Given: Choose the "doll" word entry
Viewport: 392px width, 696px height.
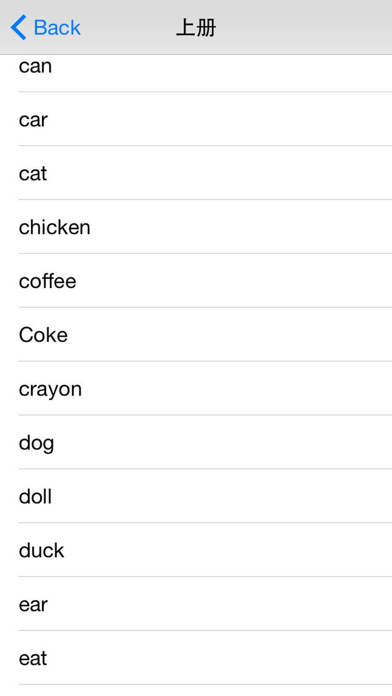Looking at the screenshot, I should point(196,496).
